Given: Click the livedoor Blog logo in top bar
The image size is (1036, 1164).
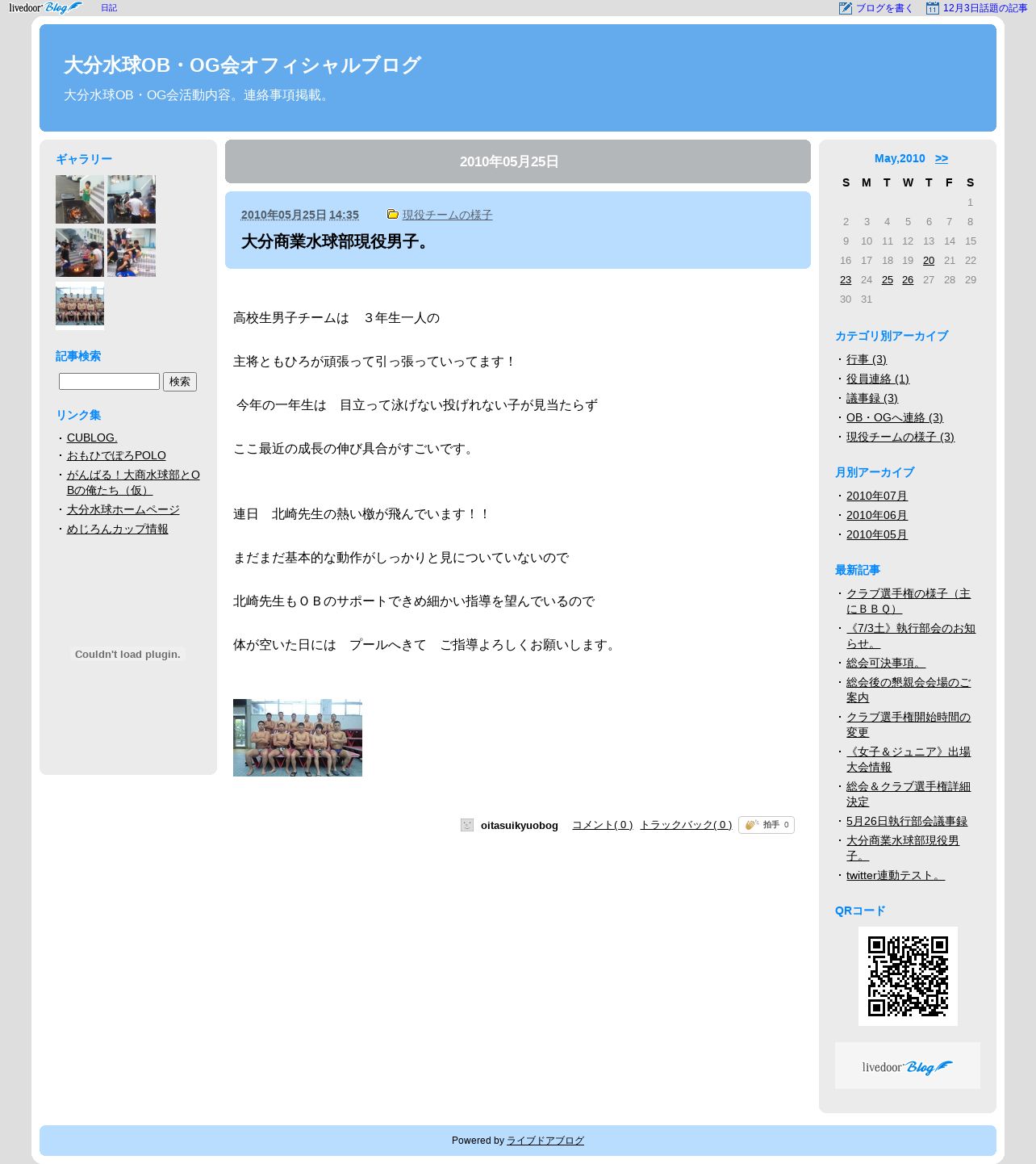Looking at the screenshot, I should 45,8.
